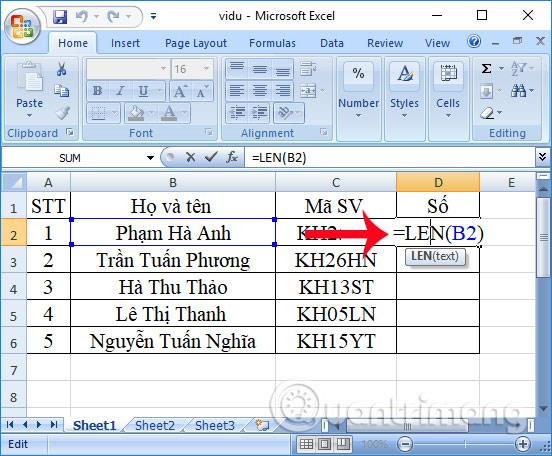This screenshot has height=456, width=552.
Task: Switch to Page Break Preview
Action: tap(344, 444)
